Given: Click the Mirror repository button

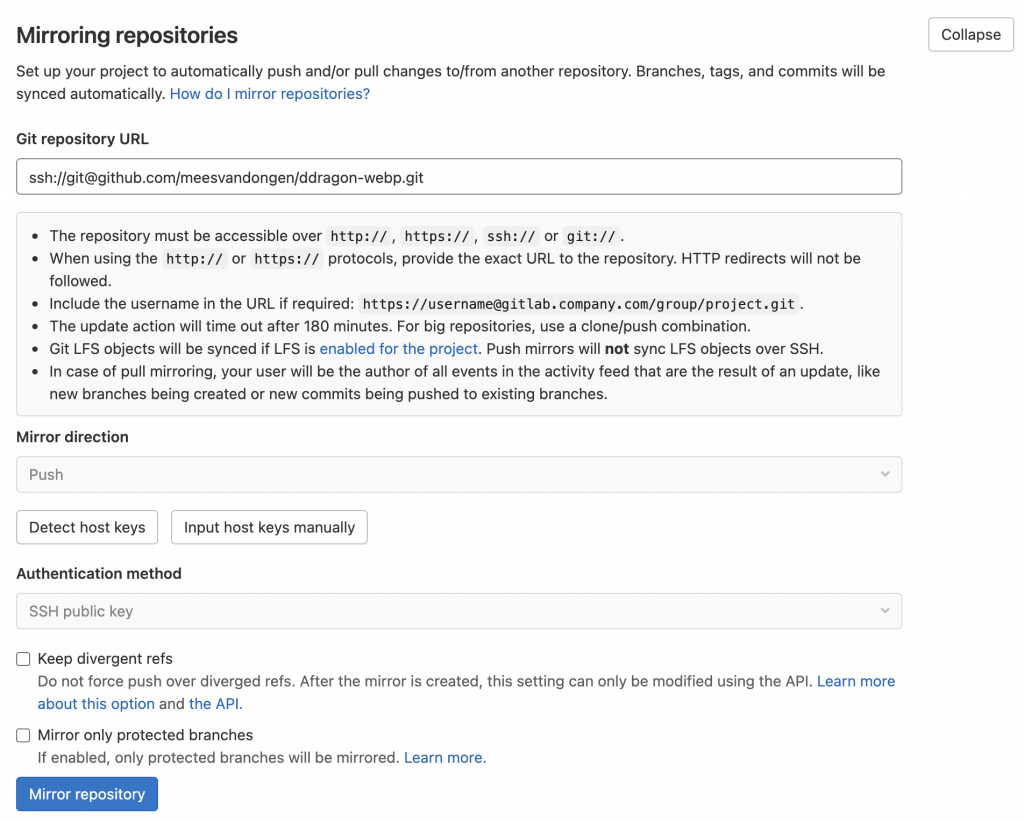Looking at the screenshot, I should pyautogui.click(x=86, y=793).
